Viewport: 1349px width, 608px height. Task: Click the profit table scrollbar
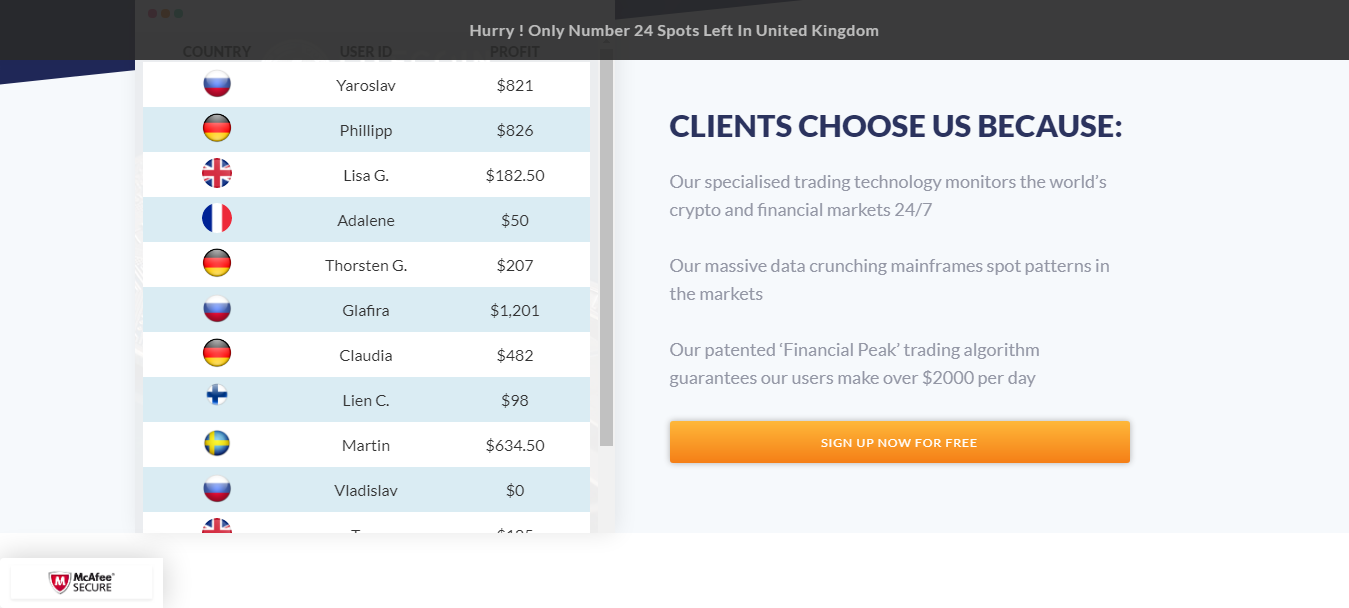point(606,254)
